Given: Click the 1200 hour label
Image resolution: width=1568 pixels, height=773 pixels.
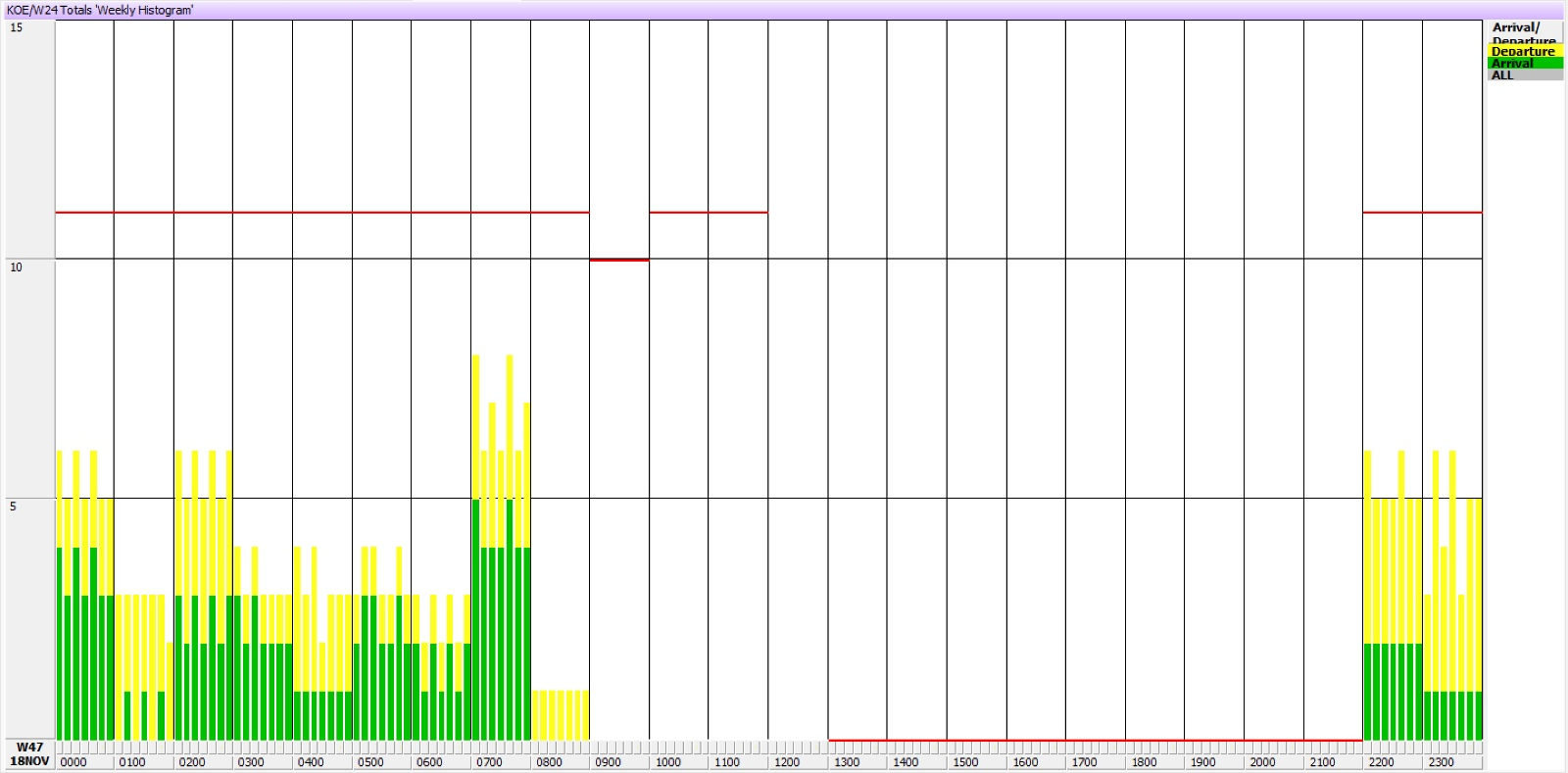Looking at the screenshot, I should pos(787,762).
